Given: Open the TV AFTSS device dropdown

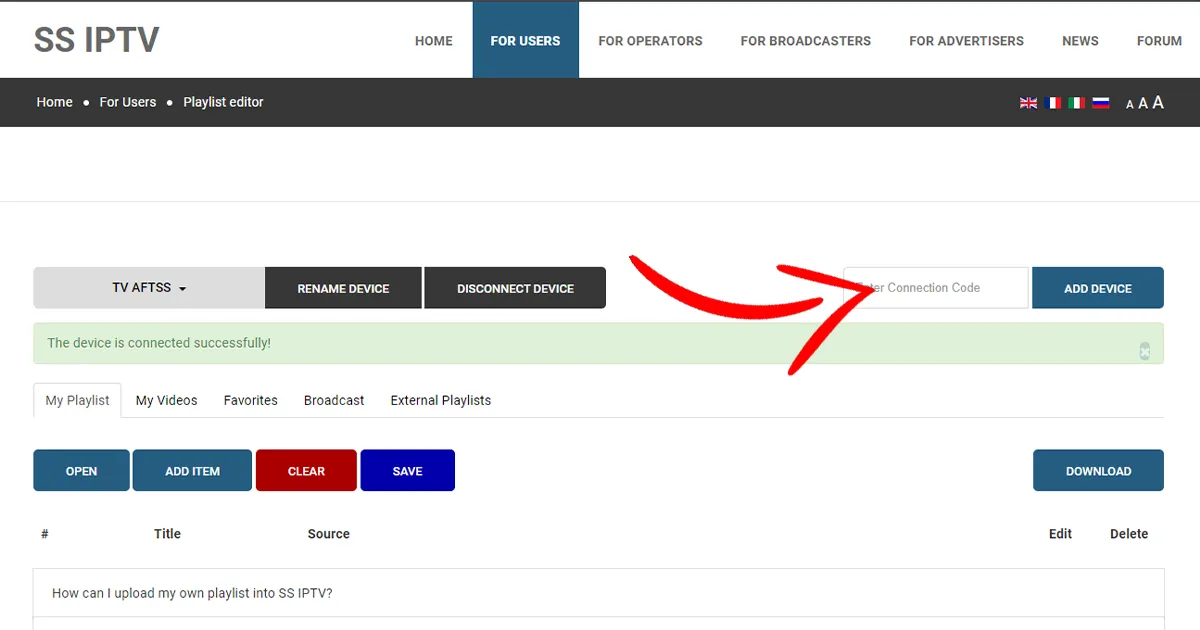Looking at the screenshot, I should pos(149,288).
